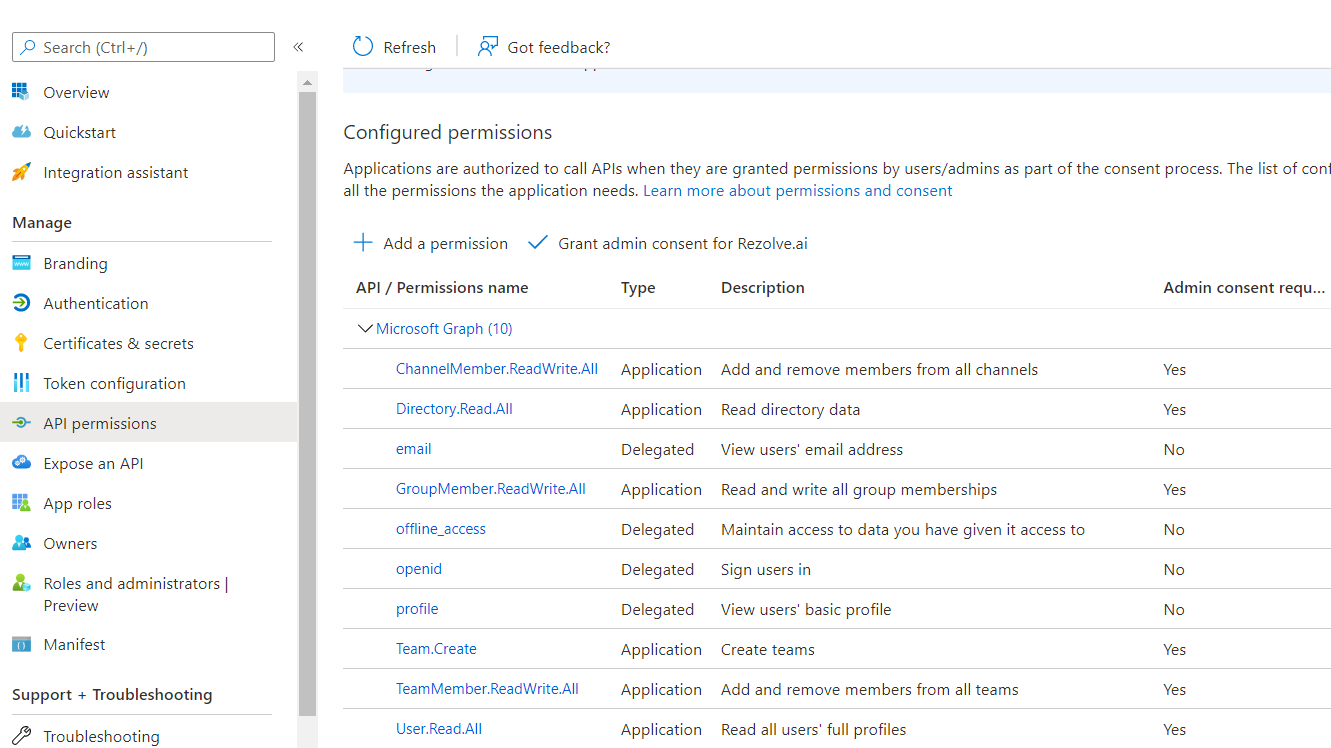Click the Configured permissions heading

(x=447, y=132)
